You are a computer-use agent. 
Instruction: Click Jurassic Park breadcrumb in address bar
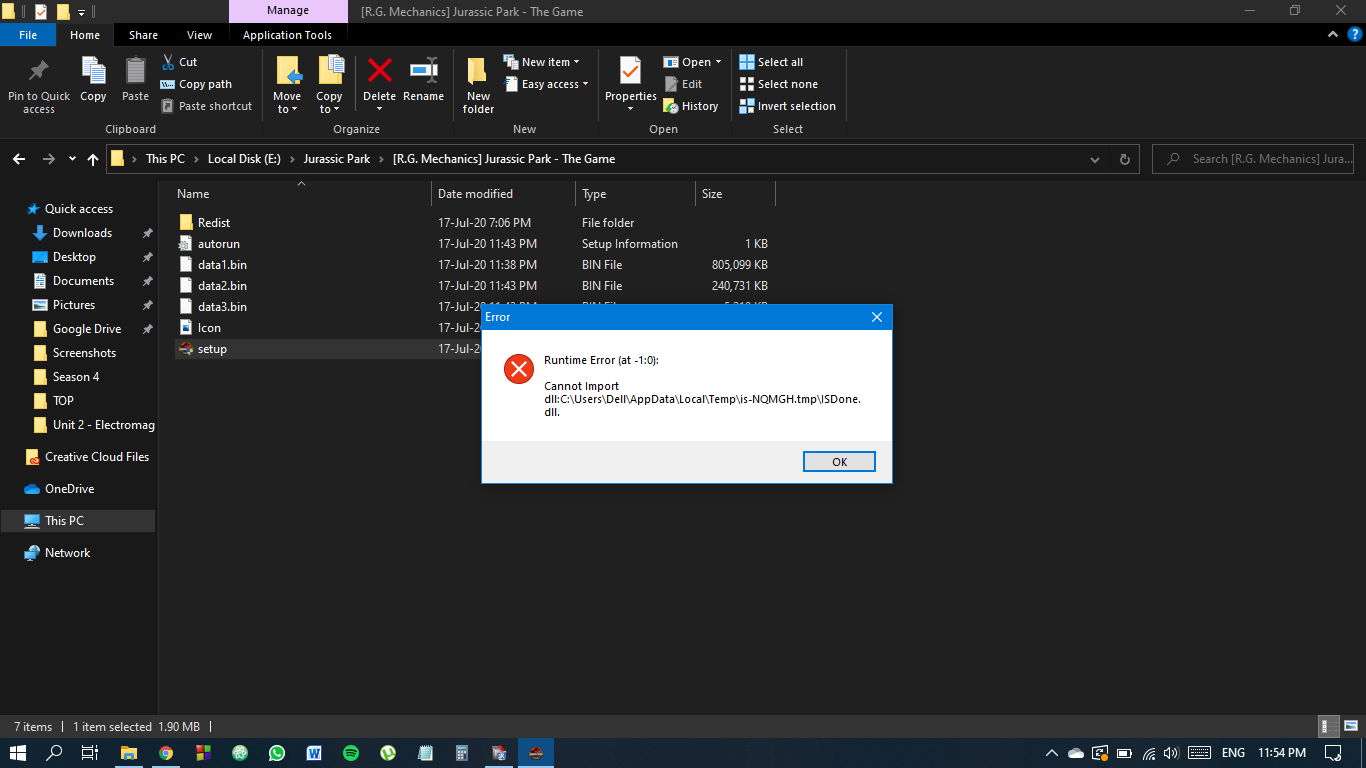point(337,159)
